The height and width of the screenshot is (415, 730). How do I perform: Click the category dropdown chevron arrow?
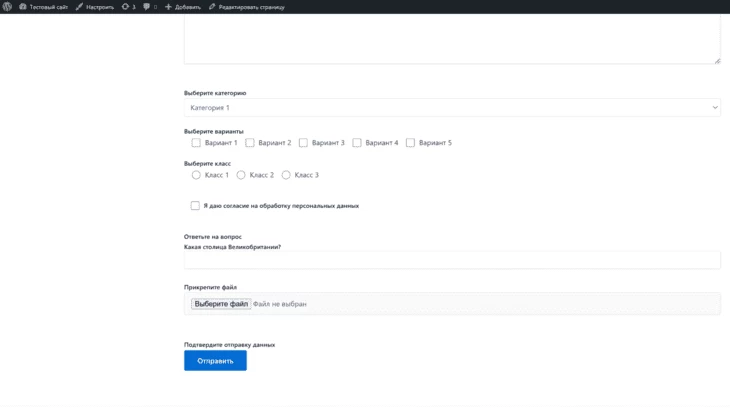point(715,108)
